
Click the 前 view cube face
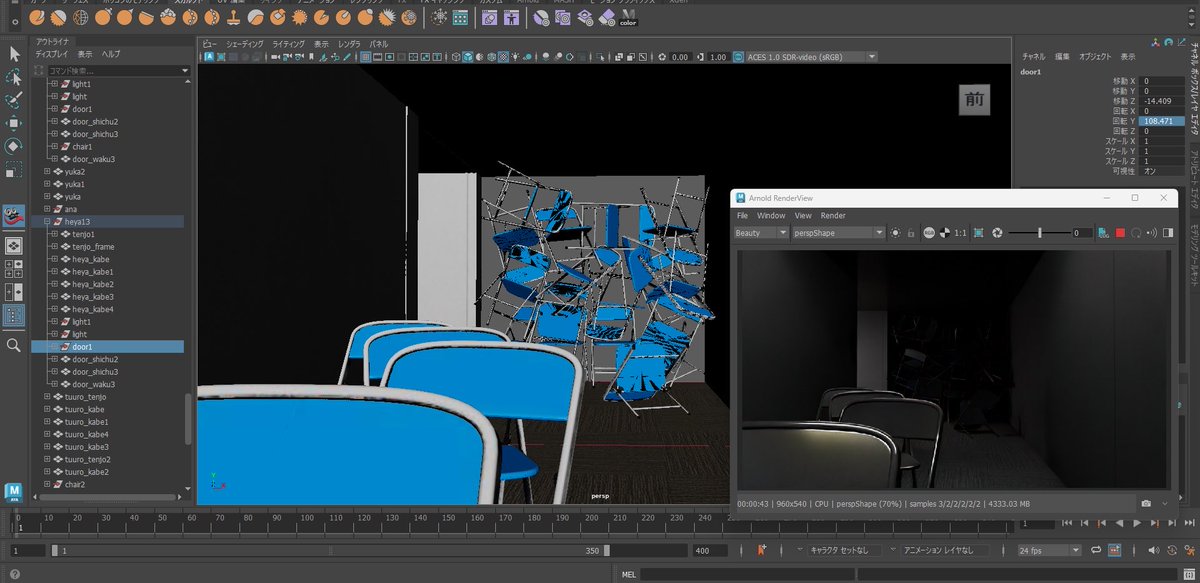(x=973, y=99)
